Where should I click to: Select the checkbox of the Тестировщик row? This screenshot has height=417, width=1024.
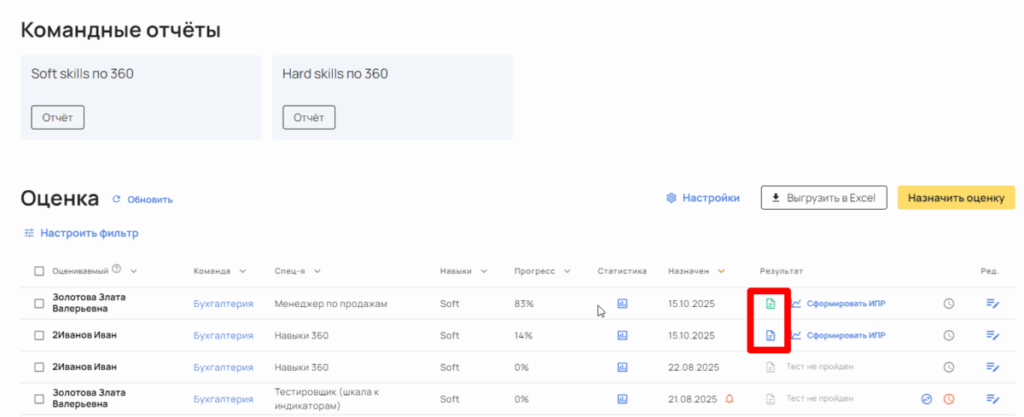(x=39, y=399)
